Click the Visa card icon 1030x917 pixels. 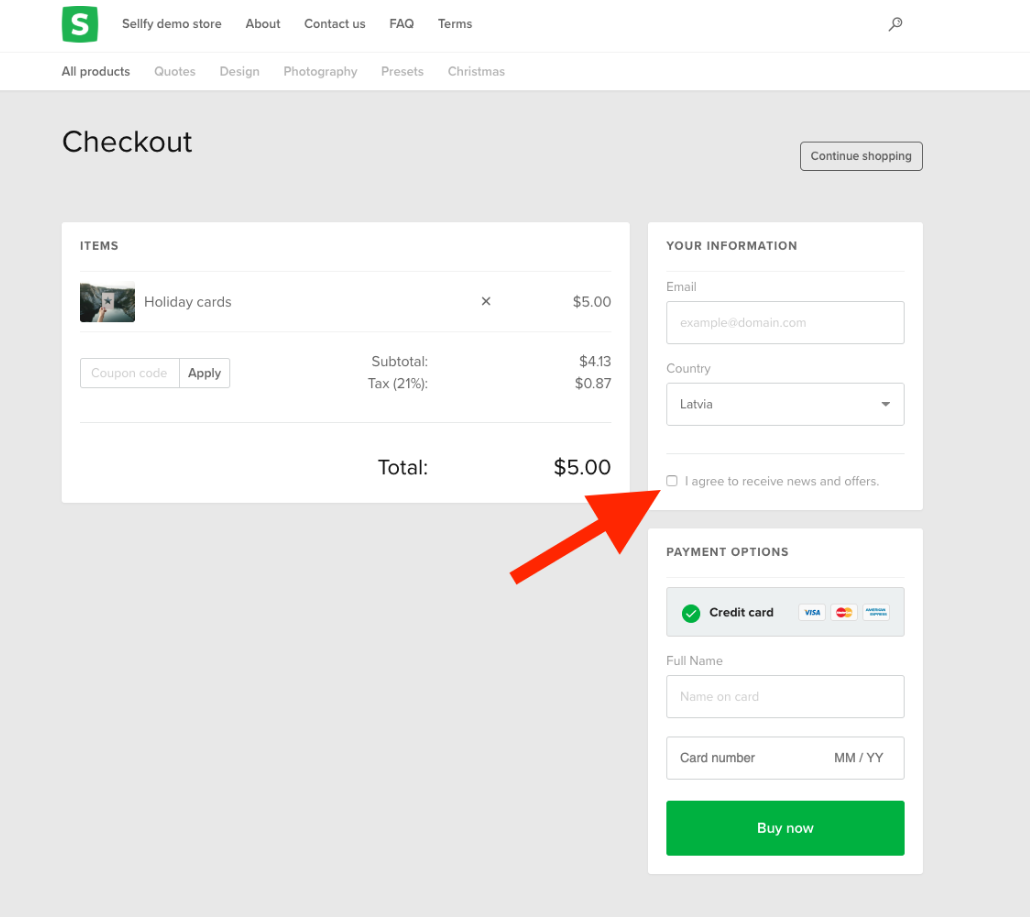[x=812, y=612]
